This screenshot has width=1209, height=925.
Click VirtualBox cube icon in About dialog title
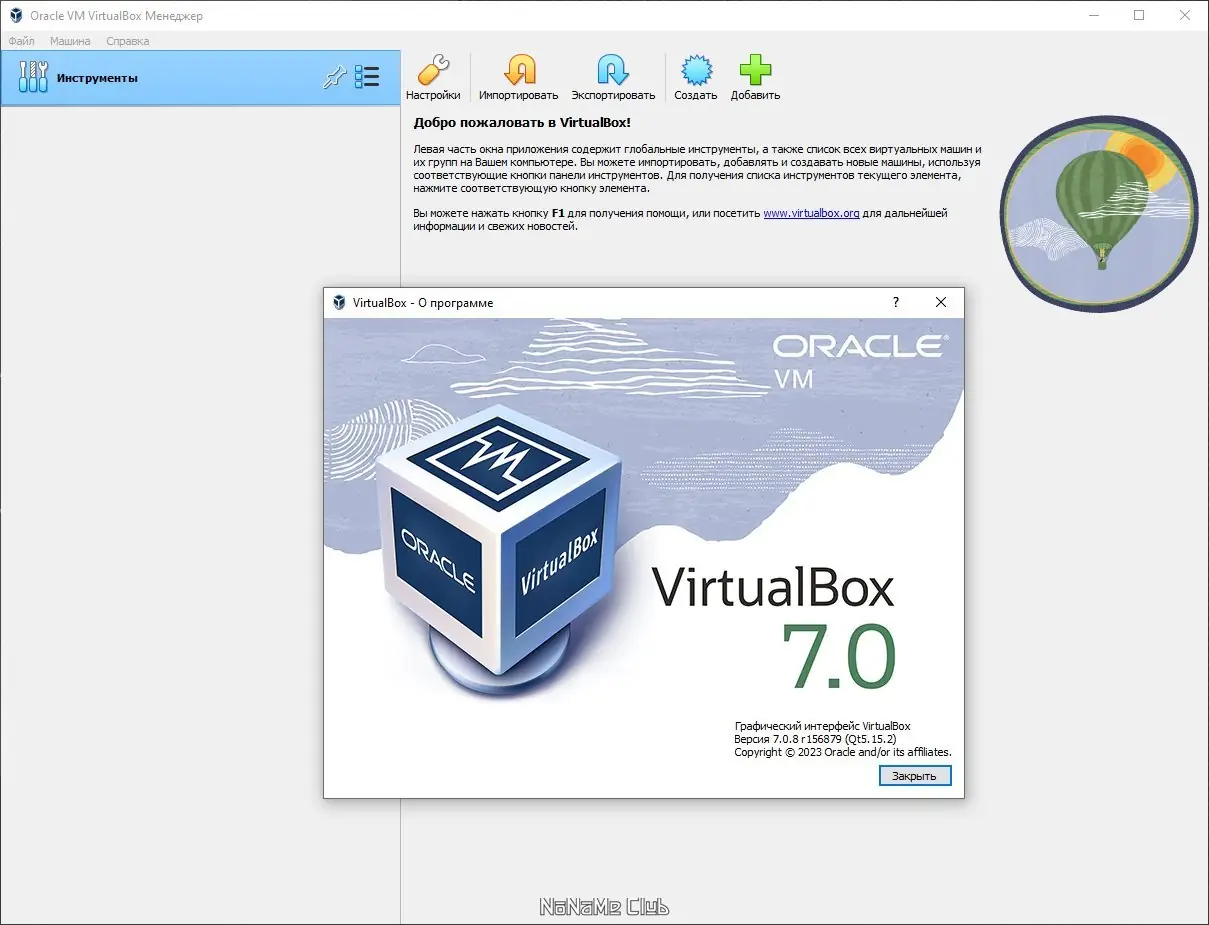tap(339, 302)
